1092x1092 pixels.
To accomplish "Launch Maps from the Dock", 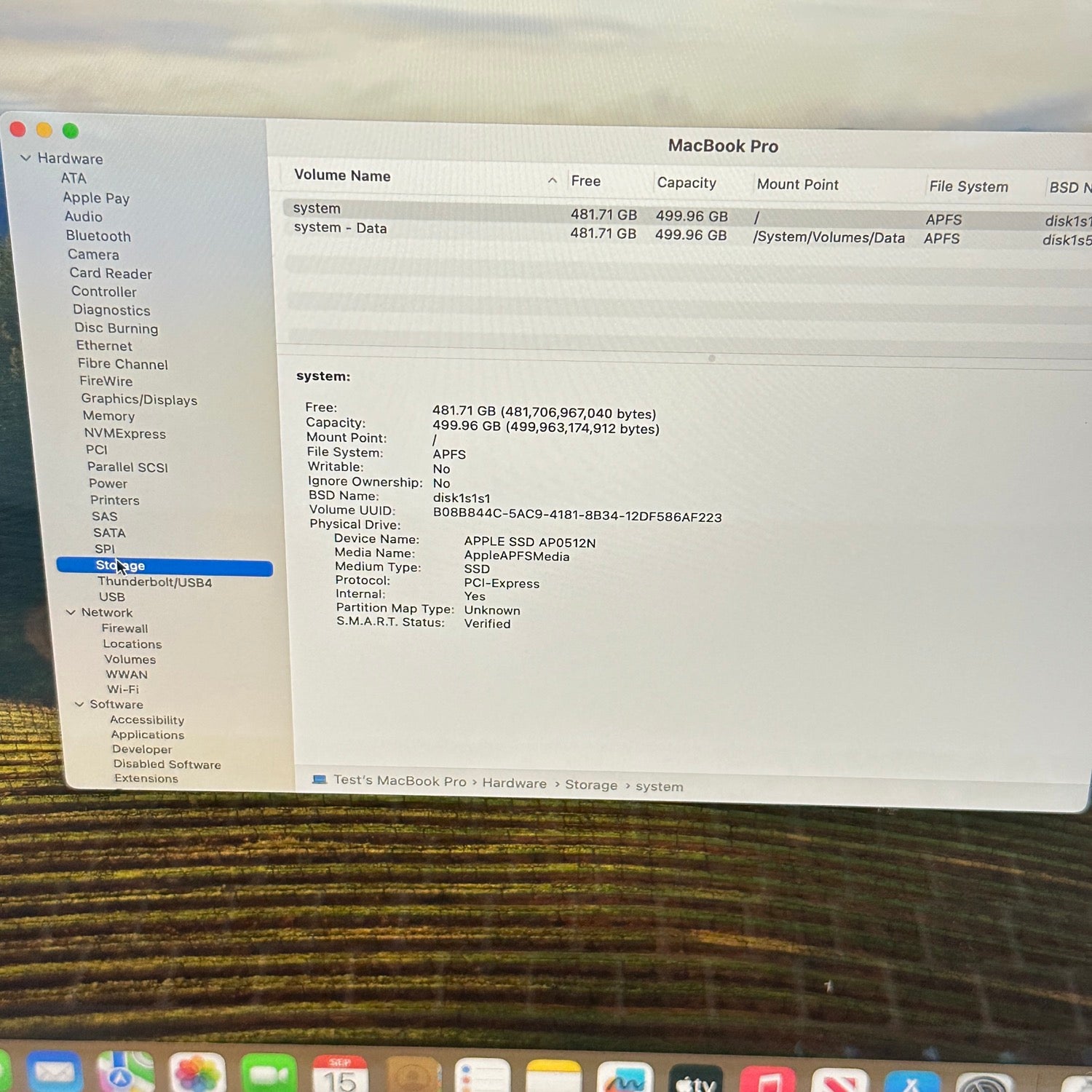I will point(125,1075).
